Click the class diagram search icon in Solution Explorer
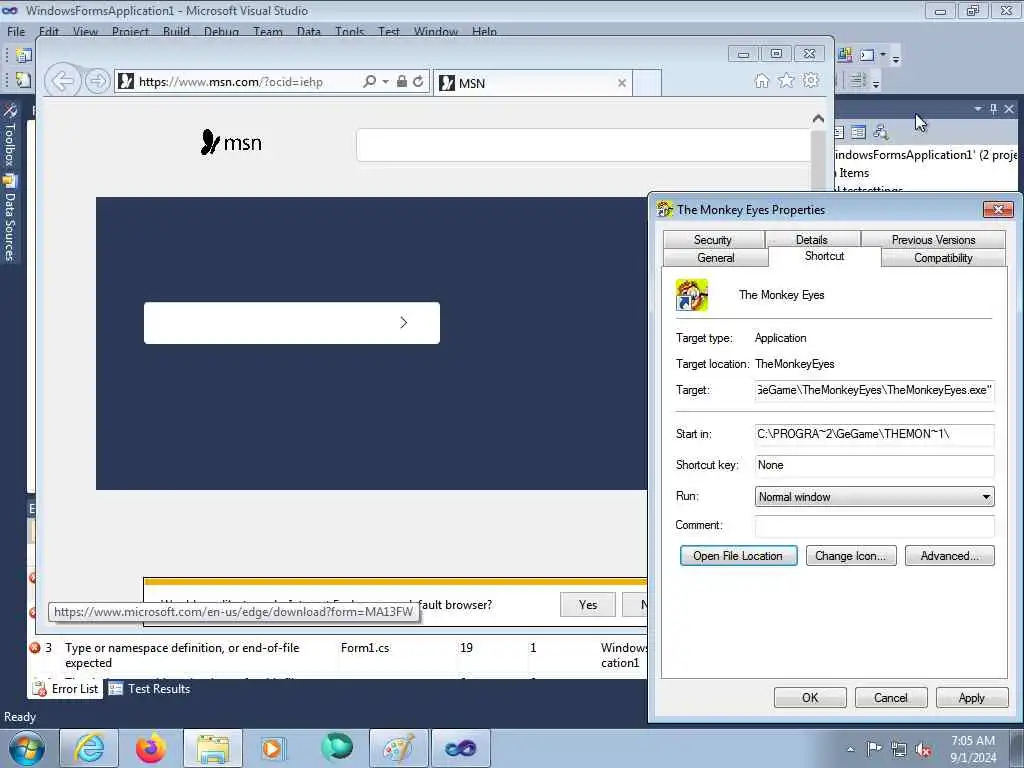Viewport: 1024px width, 768px height. click(881, 132)
